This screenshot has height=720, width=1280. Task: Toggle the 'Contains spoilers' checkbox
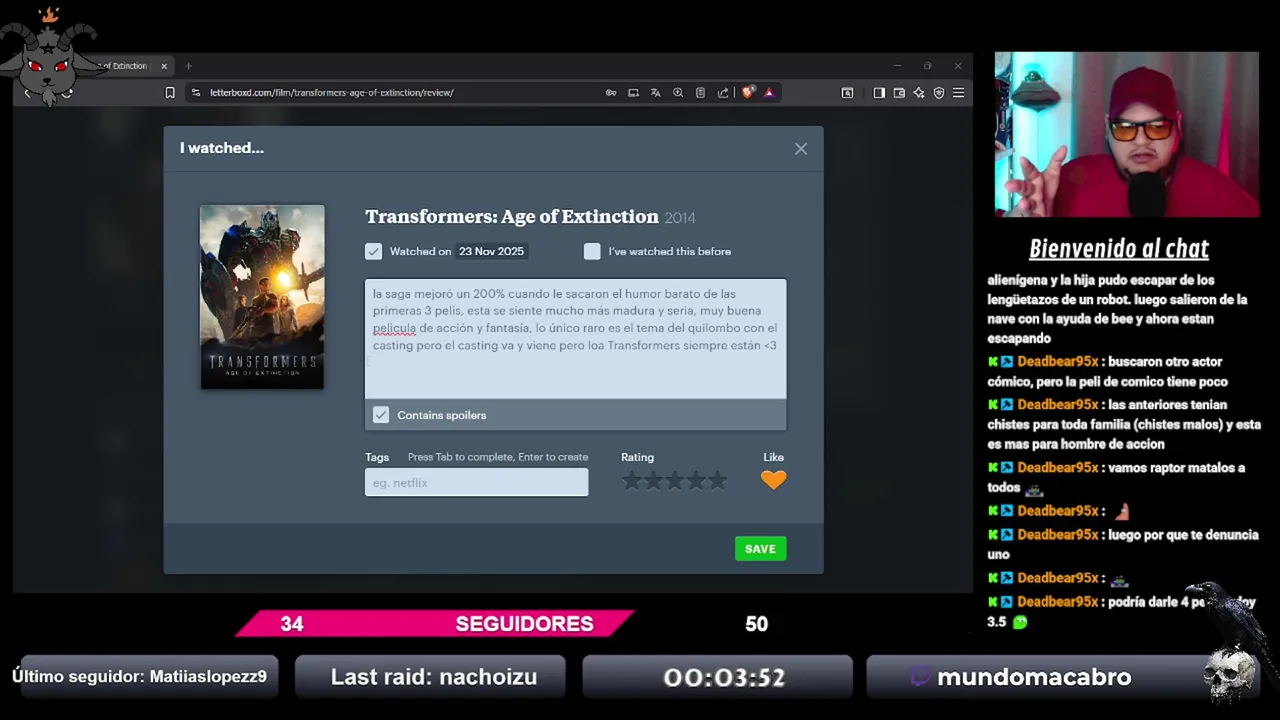pos(381,415)
